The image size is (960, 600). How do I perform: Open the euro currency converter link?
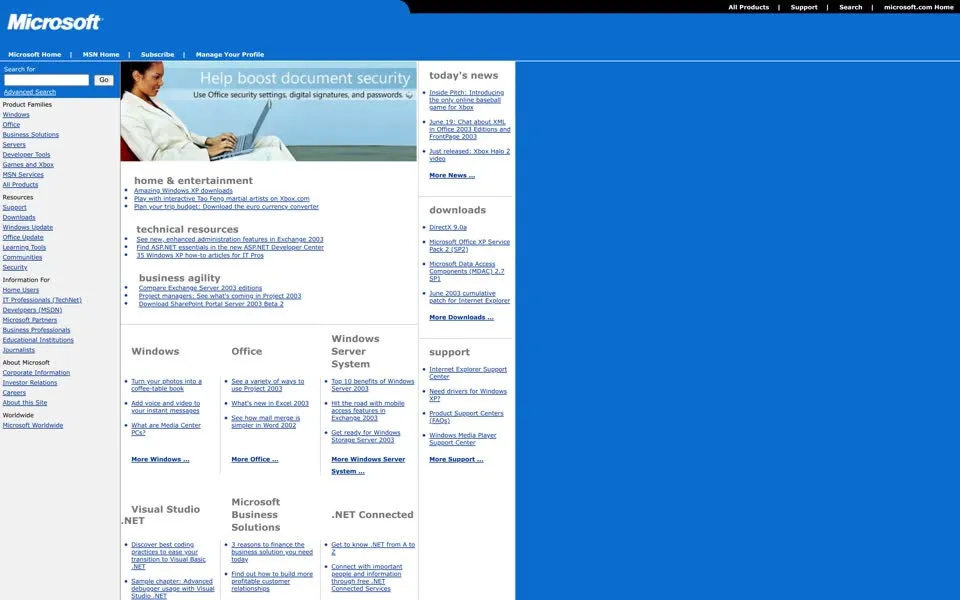226,206
